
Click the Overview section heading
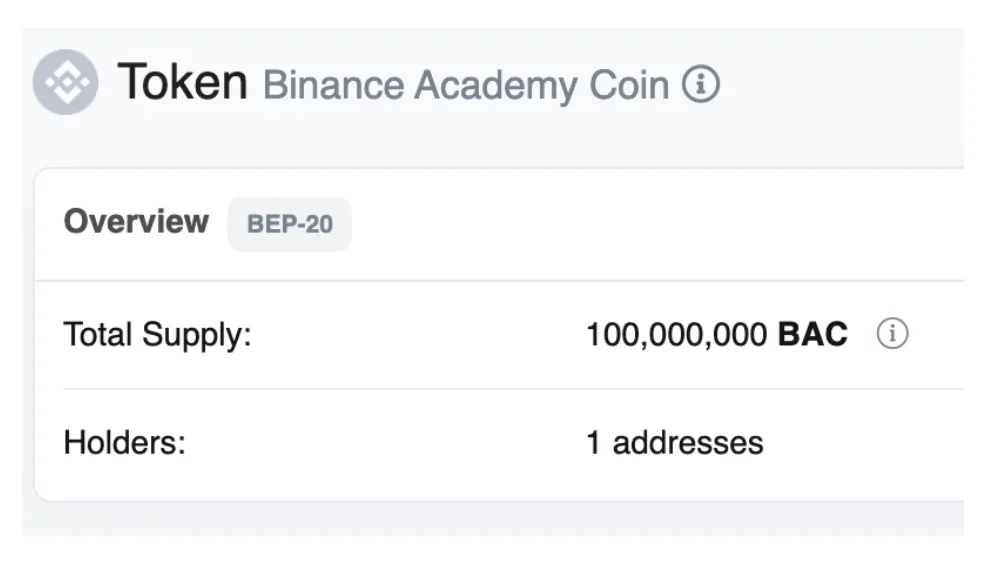[136, 222]
